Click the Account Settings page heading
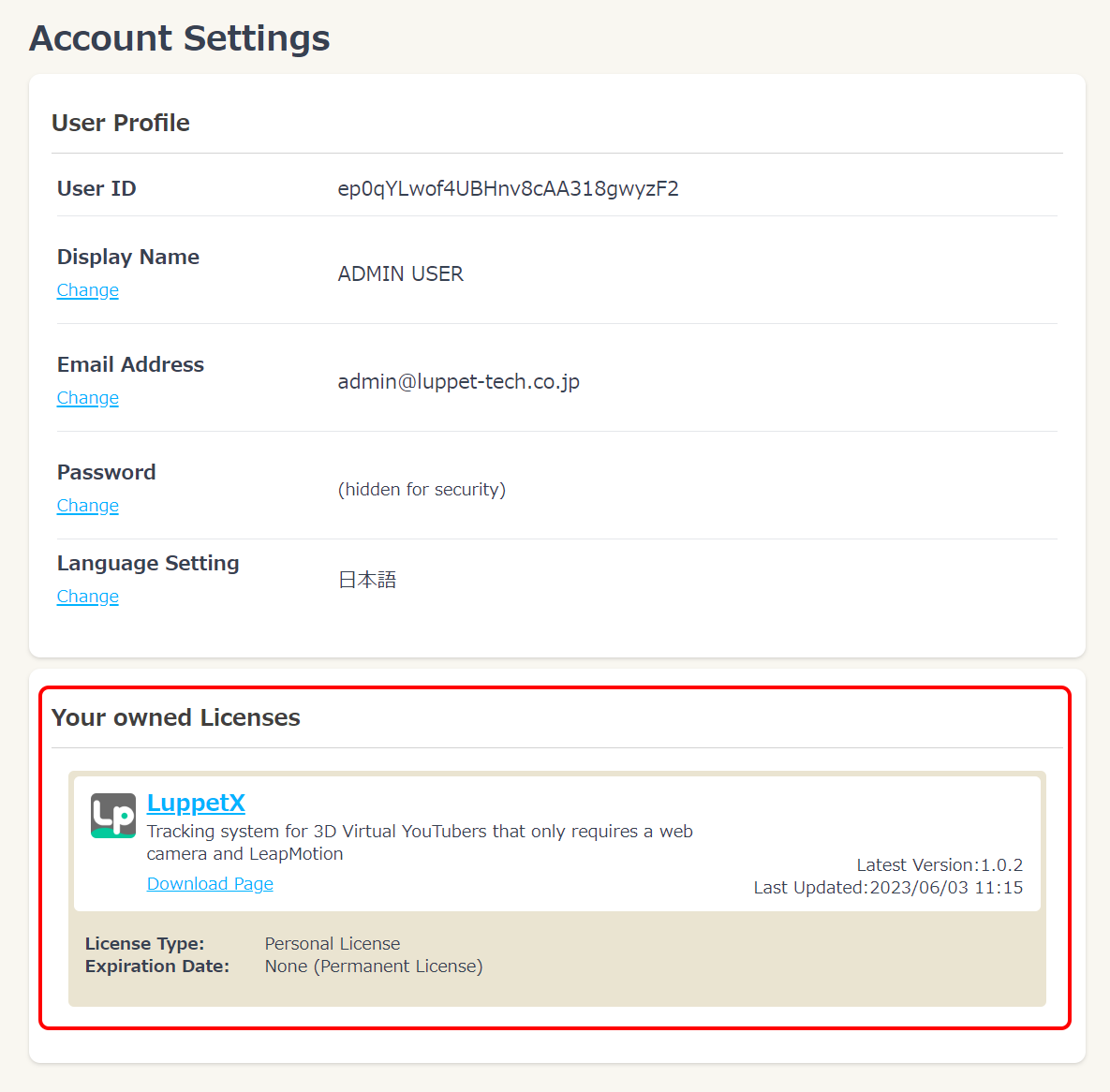Image resolution: width=1110 pixels, height=1092 pixels. (180, 38)
